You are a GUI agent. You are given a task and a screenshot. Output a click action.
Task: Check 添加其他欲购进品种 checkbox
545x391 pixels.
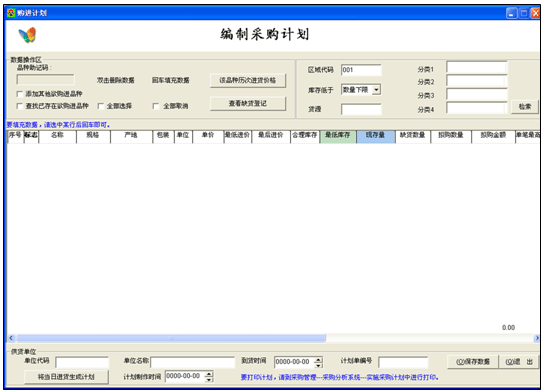pyautogui.click(x=20, y=94)
